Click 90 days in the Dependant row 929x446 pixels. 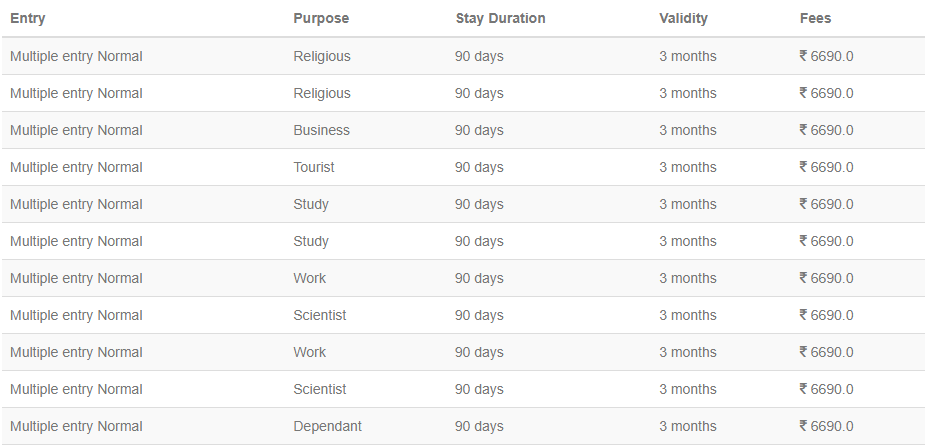[479, 426]
